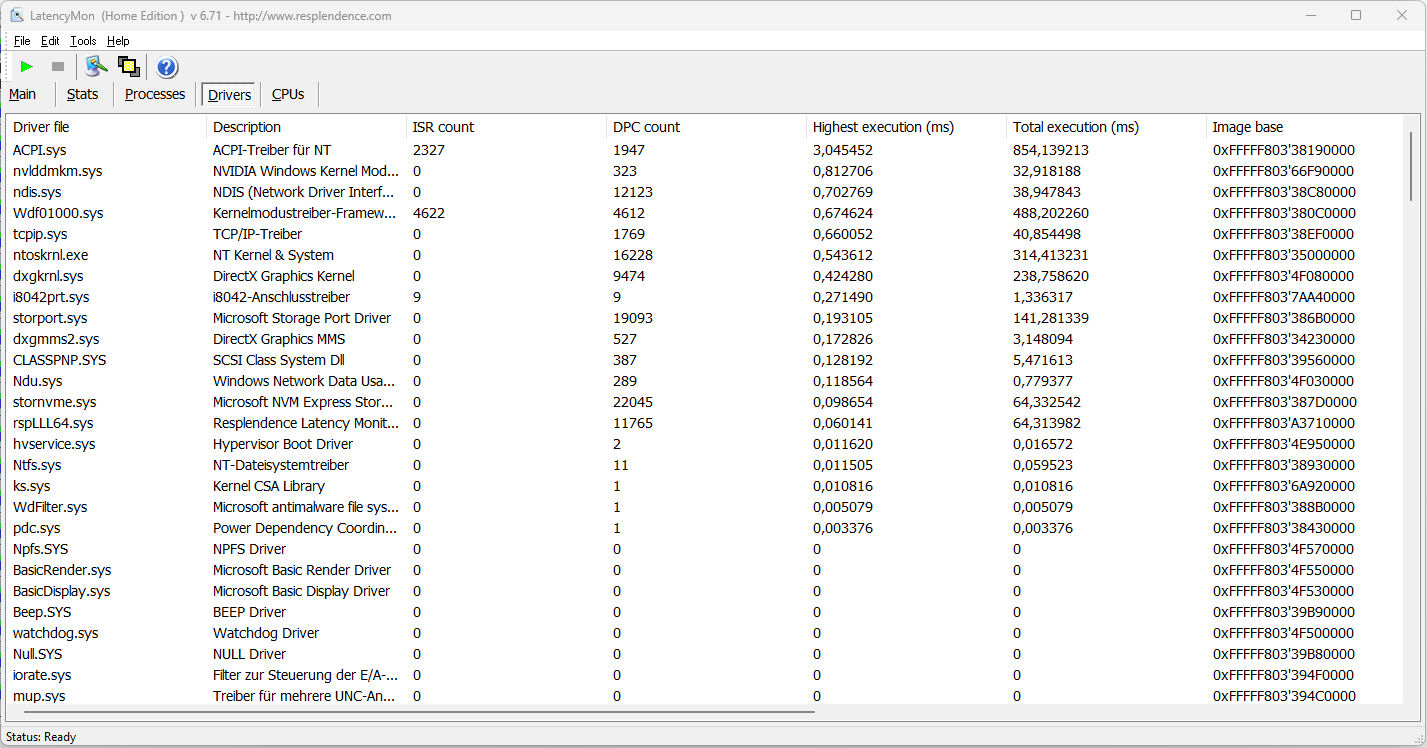This screenshot has height=748, width=1427.
Task: Open the Stats tab
Action: tap(83, 94)
